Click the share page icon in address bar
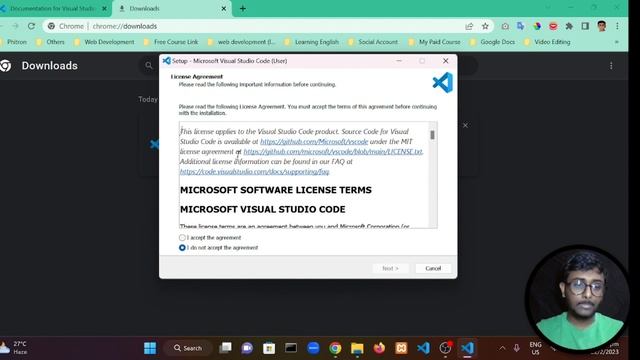This screenshot has height=360, width=640. pos(469,26)
